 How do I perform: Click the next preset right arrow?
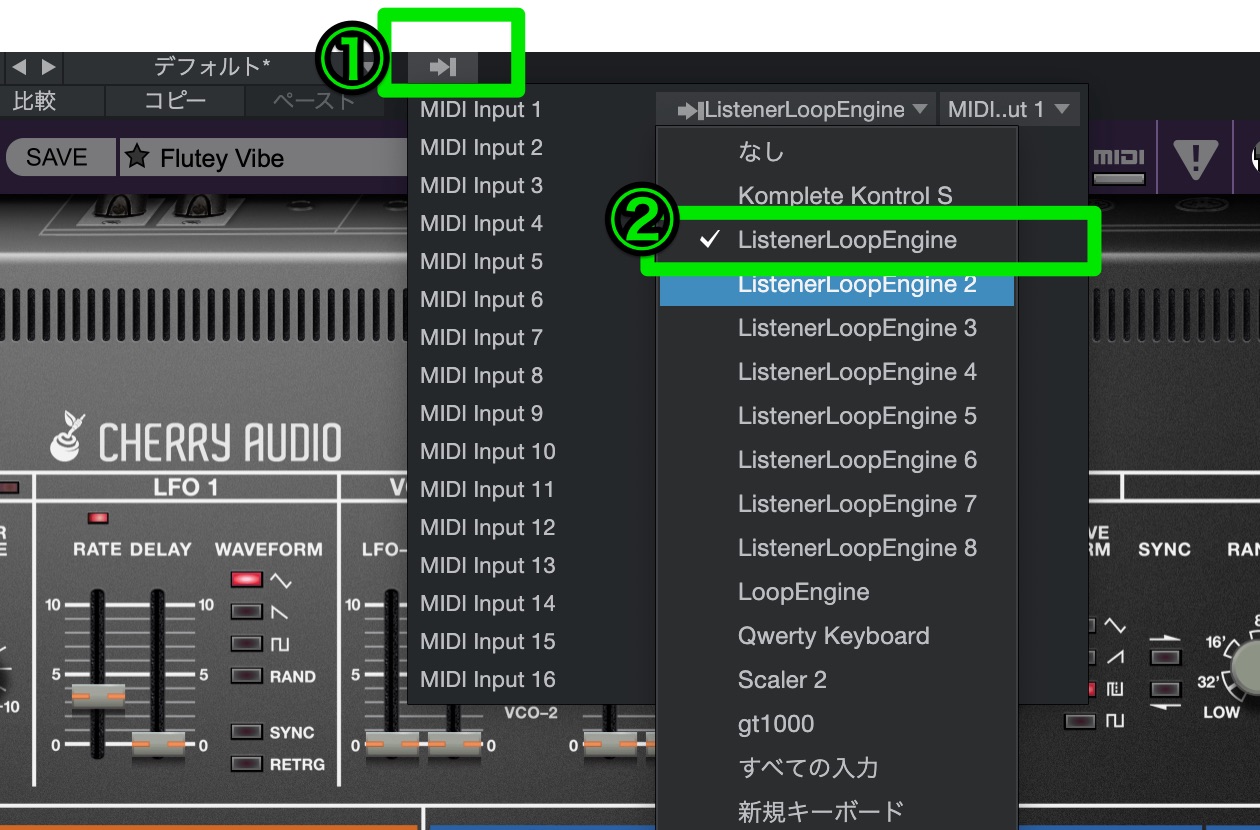click(x=47, y=67)
